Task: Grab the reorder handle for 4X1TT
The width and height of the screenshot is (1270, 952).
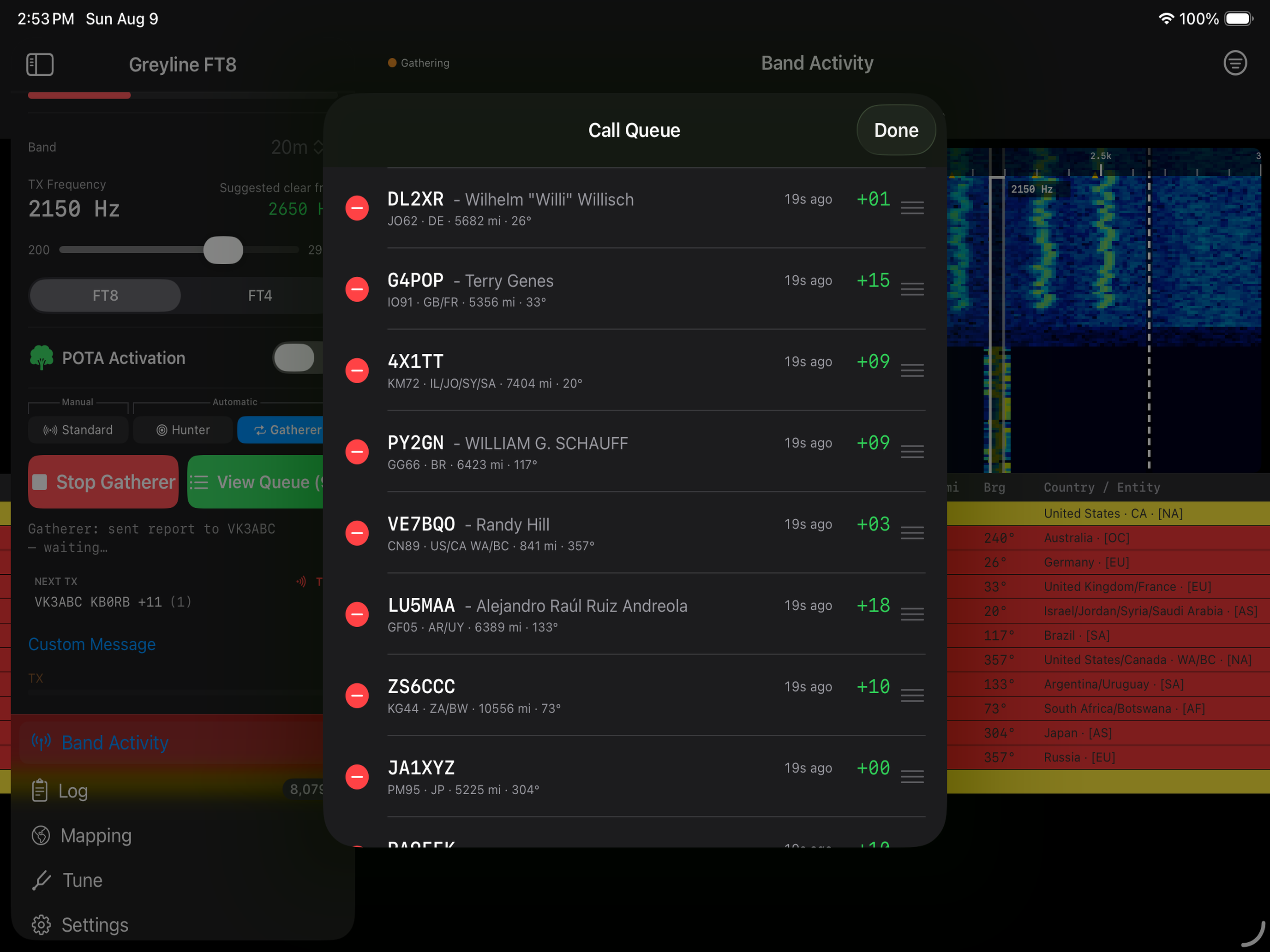Action: click(912, 371)
